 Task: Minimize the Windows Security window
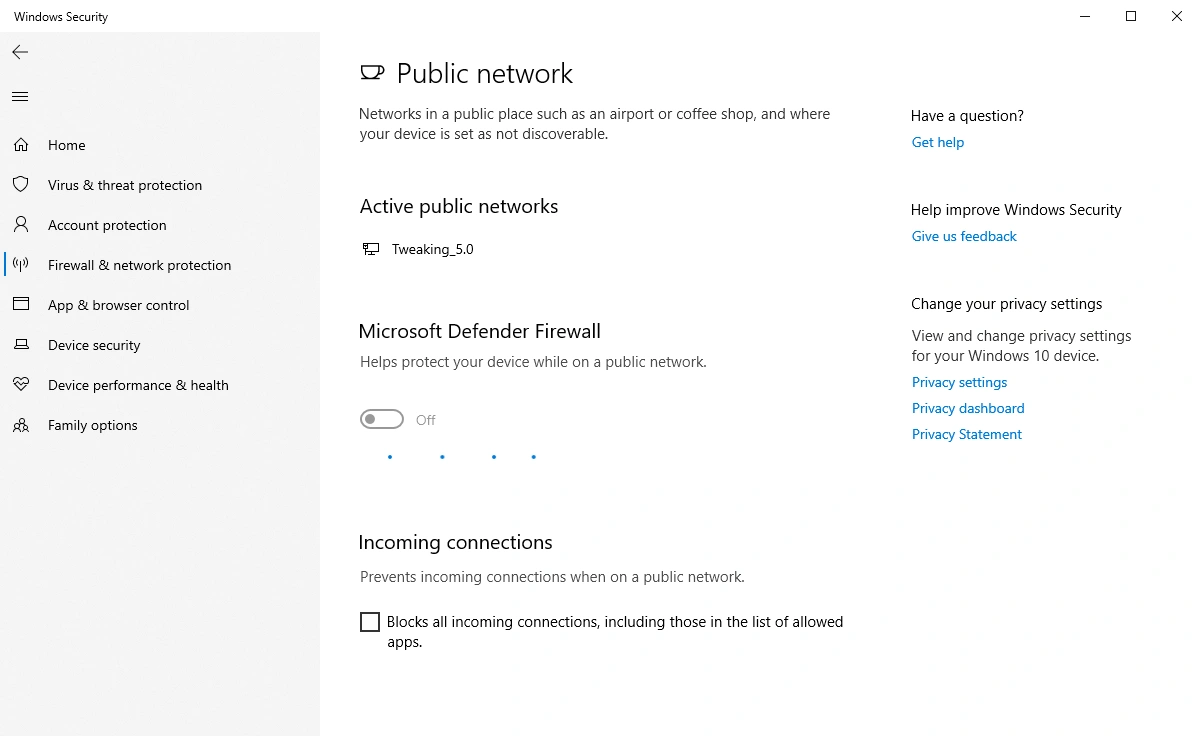1085,16
